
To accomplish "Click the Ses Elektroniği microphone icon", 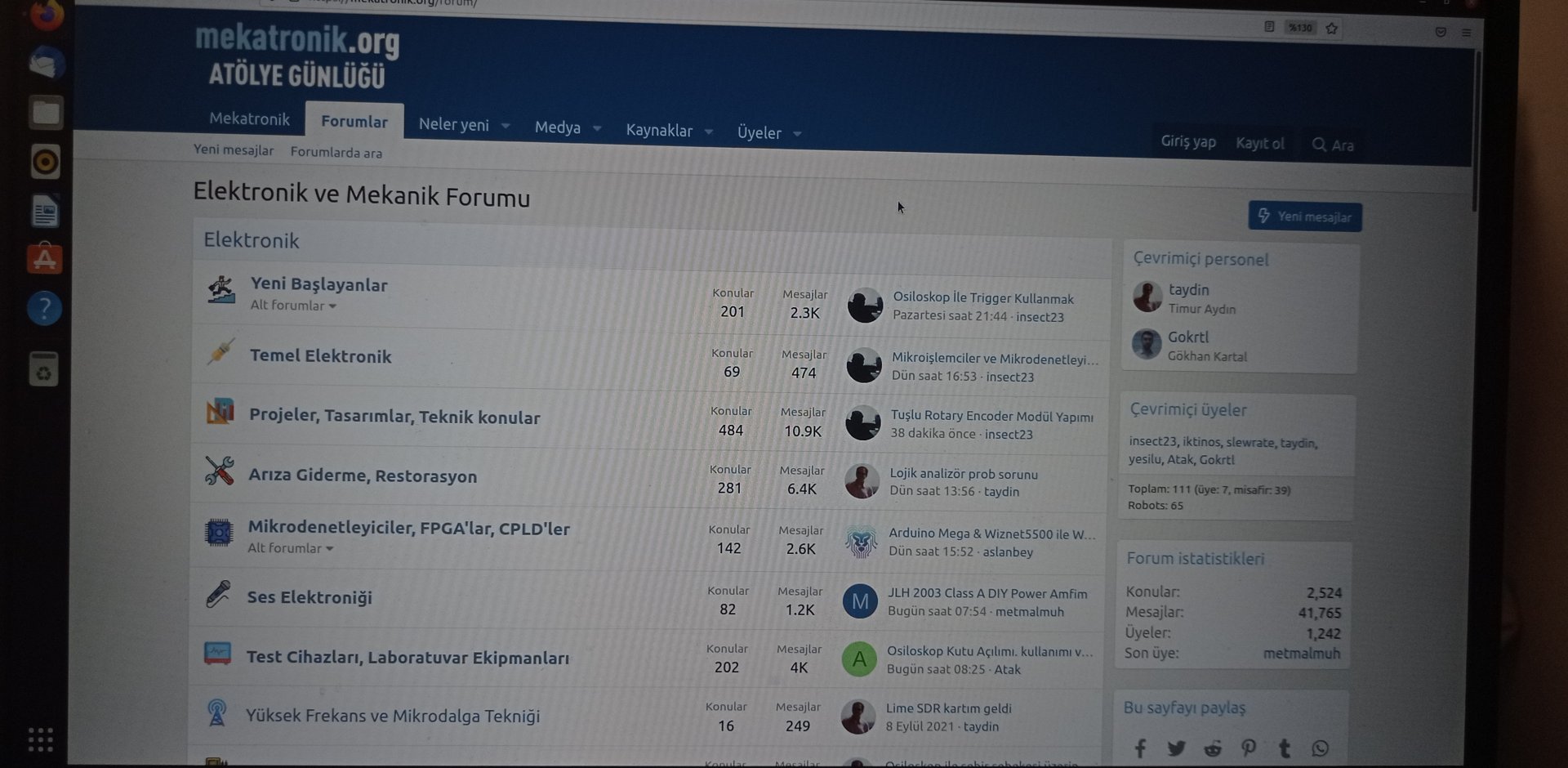I will (218, 594).
